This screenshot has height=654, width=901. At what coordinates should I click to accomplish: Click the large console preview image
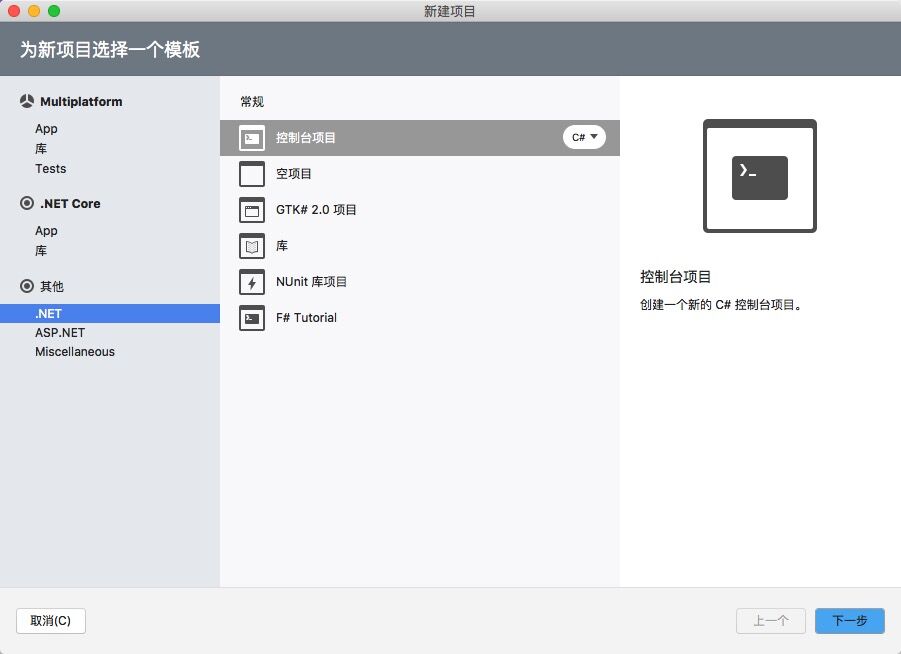[x=760, y=176]
